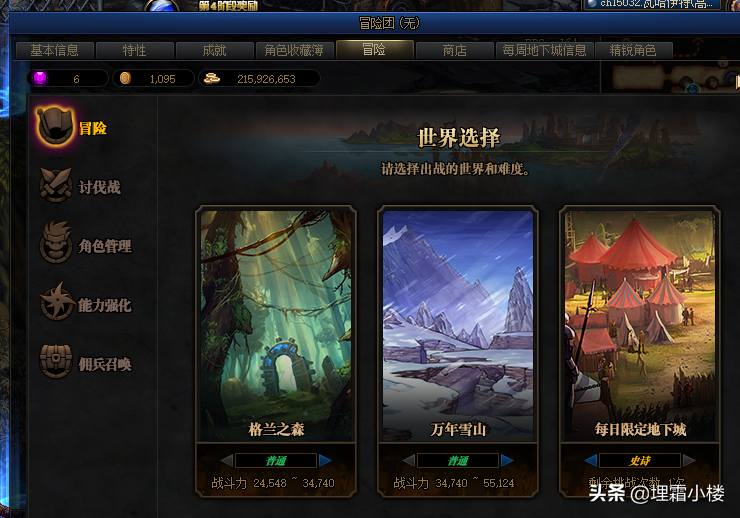Open 佣兵召唤 treasure chest icon
The height and width of the screenshot is (518, 740).
[x=56, y=361]
